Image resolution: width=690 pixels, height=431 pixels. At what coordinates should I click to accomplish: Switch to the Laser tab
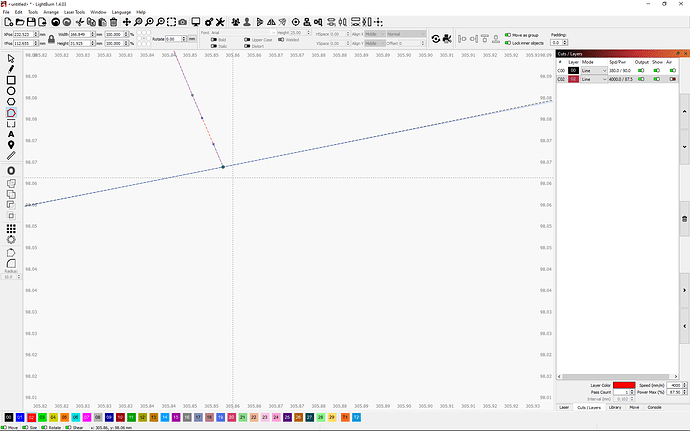coord(564,407)
